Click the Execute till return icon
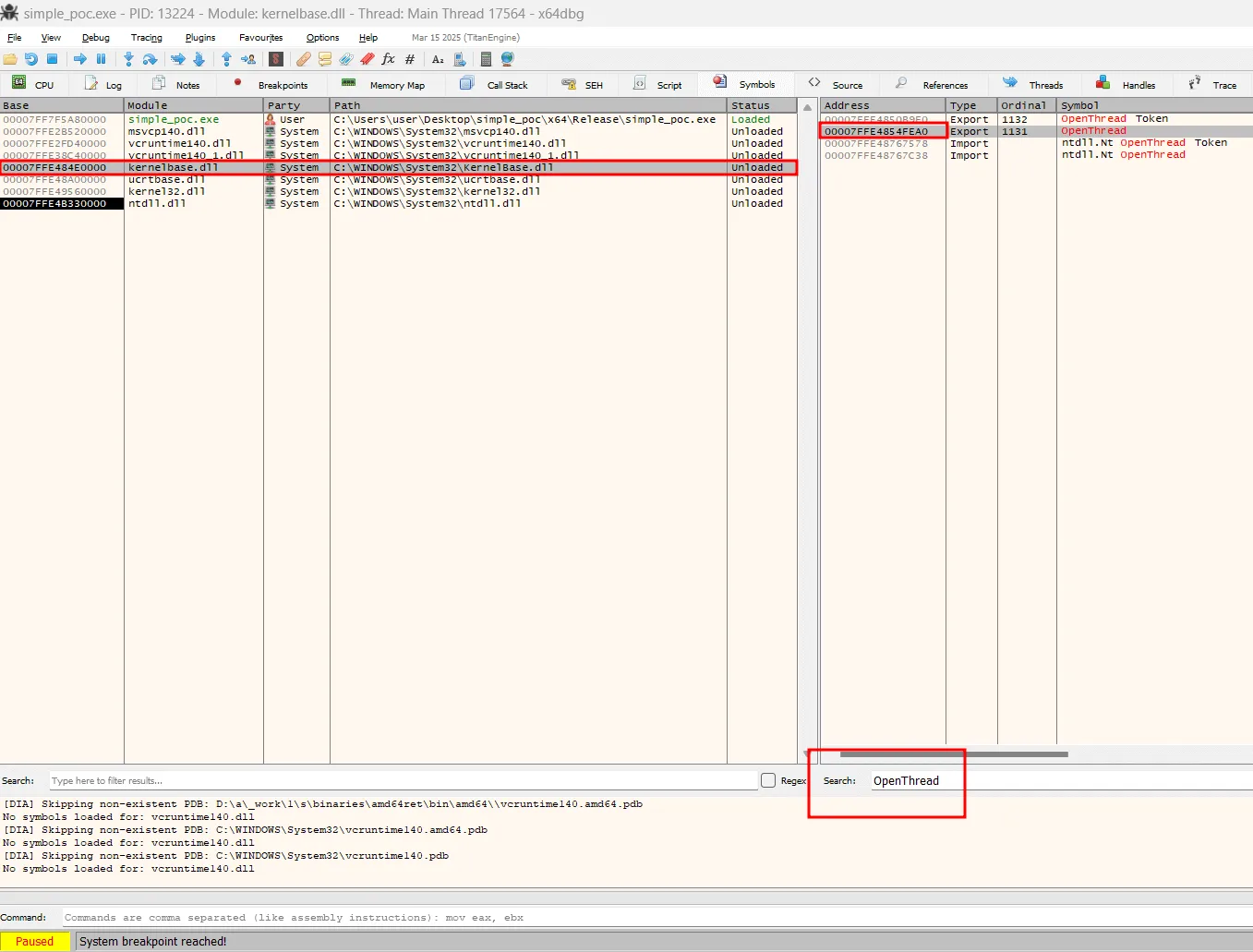 (x=226, y=59)
